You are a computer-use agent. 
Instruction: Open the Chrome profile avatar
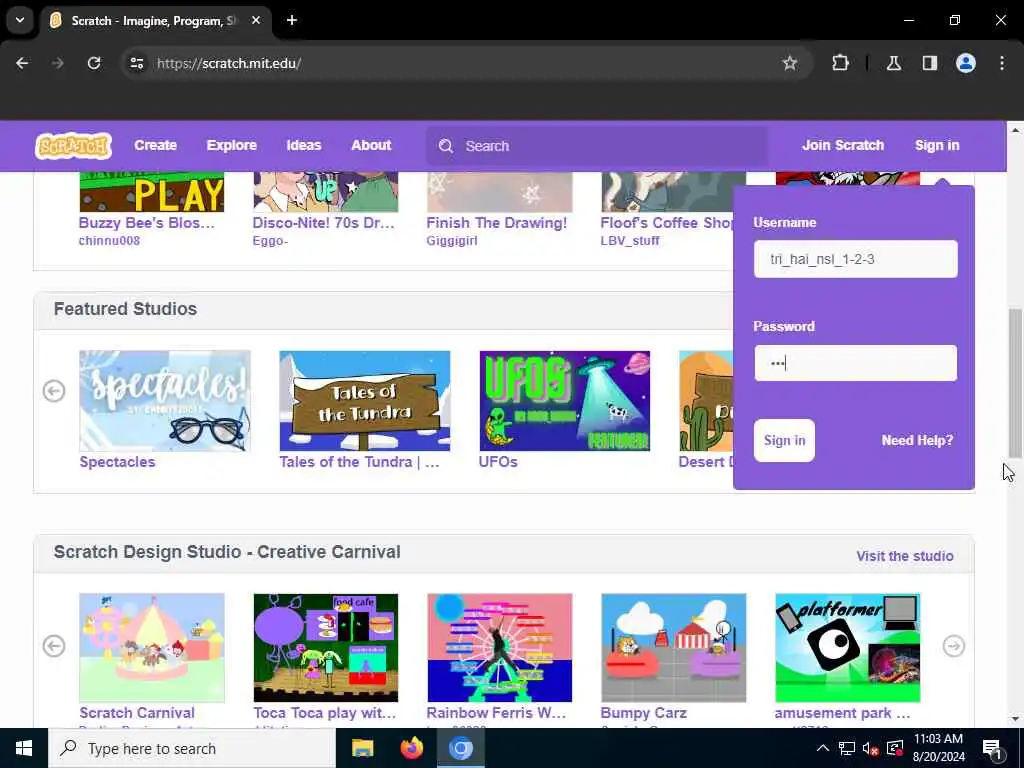[x=966, y=63]
